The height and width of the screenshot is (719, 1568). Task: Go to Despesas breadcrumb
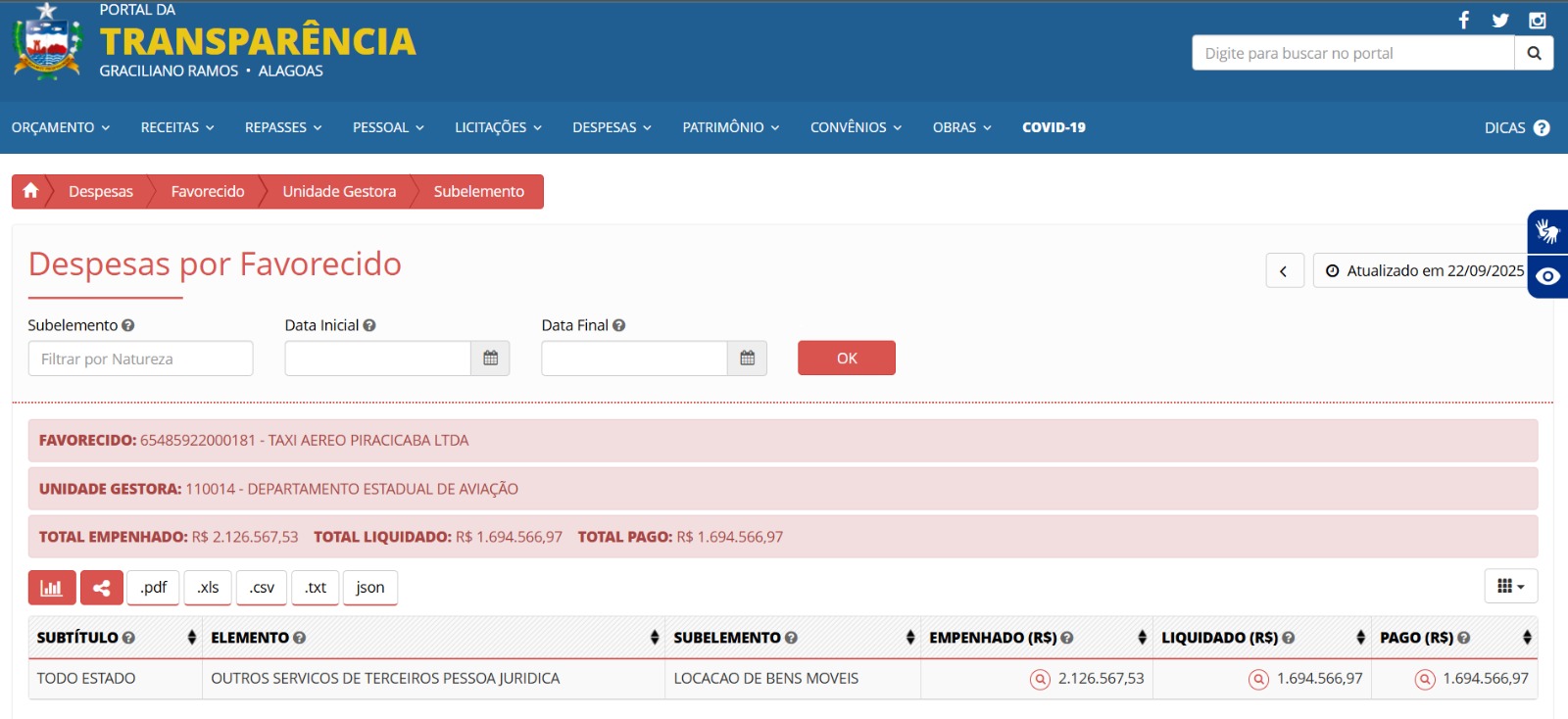101,191
